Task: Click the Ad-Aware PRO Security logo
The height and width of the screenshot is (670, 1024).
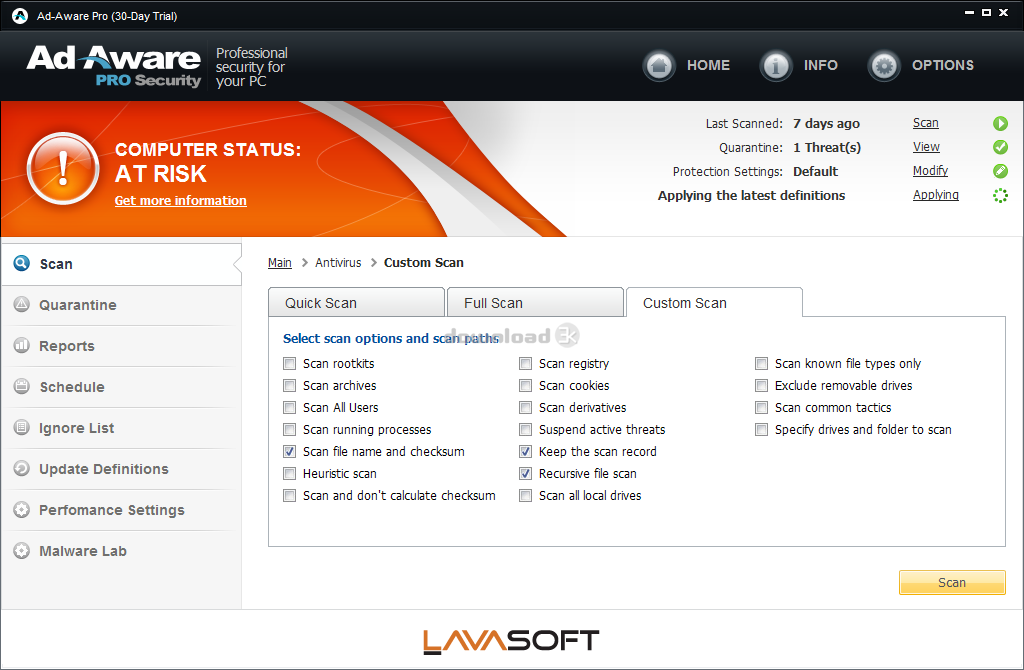Action: (x=114, y=65)
